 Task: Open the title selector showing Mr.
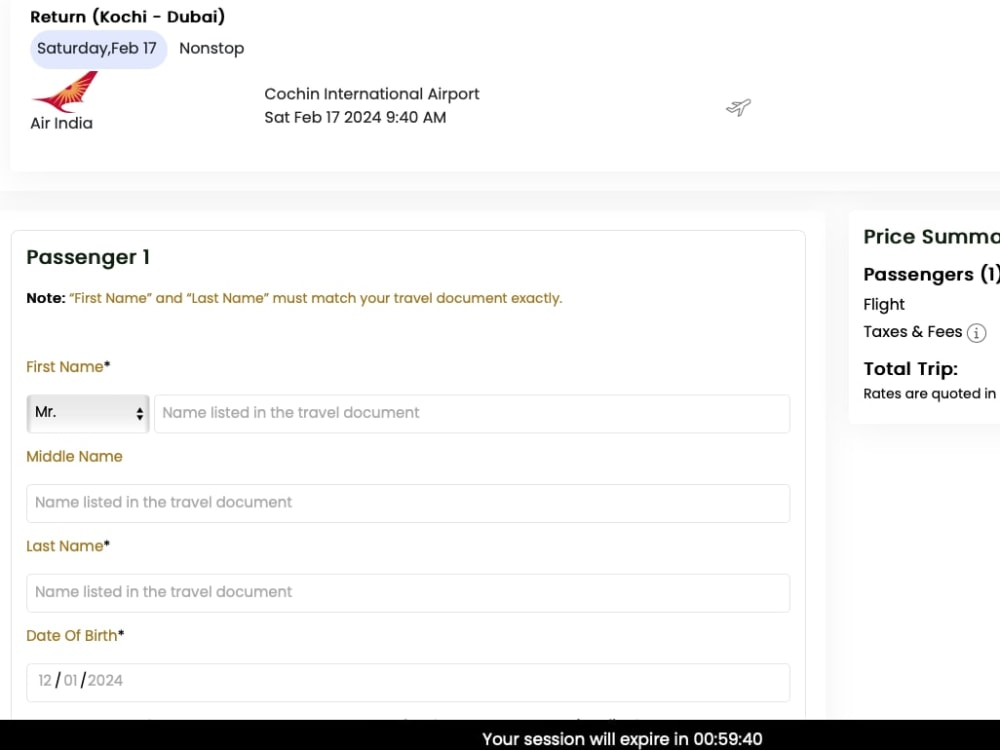(80, 413)
